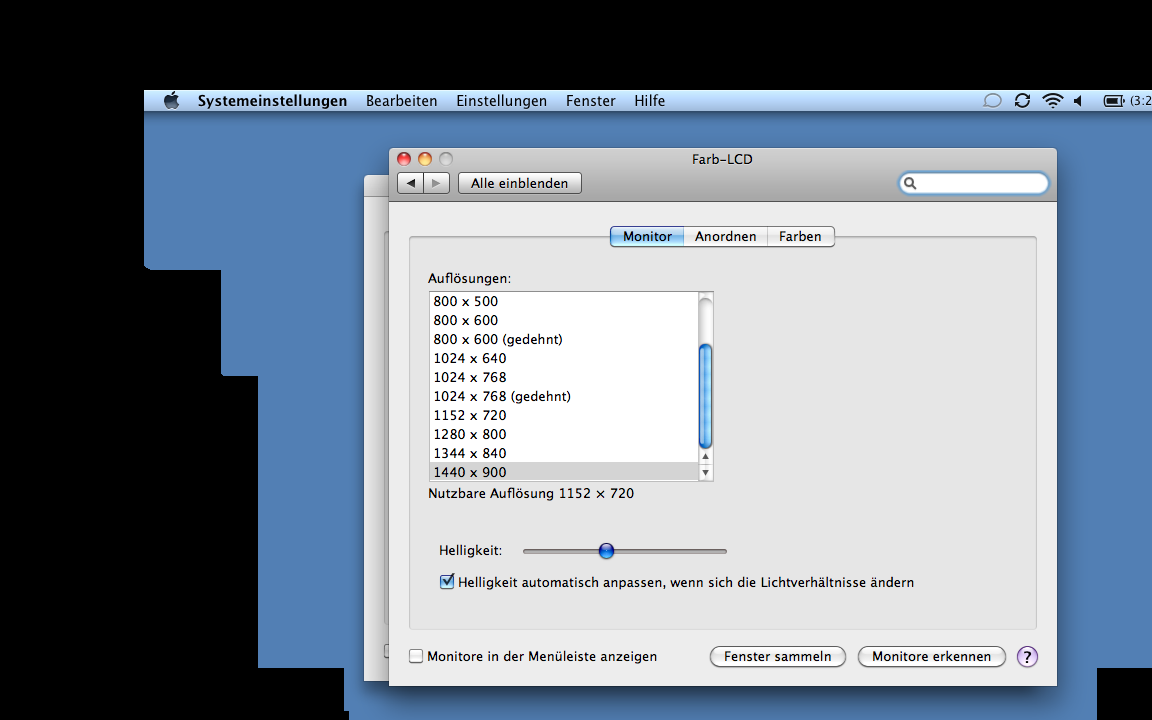Open the Apple menu

point(171,101)
